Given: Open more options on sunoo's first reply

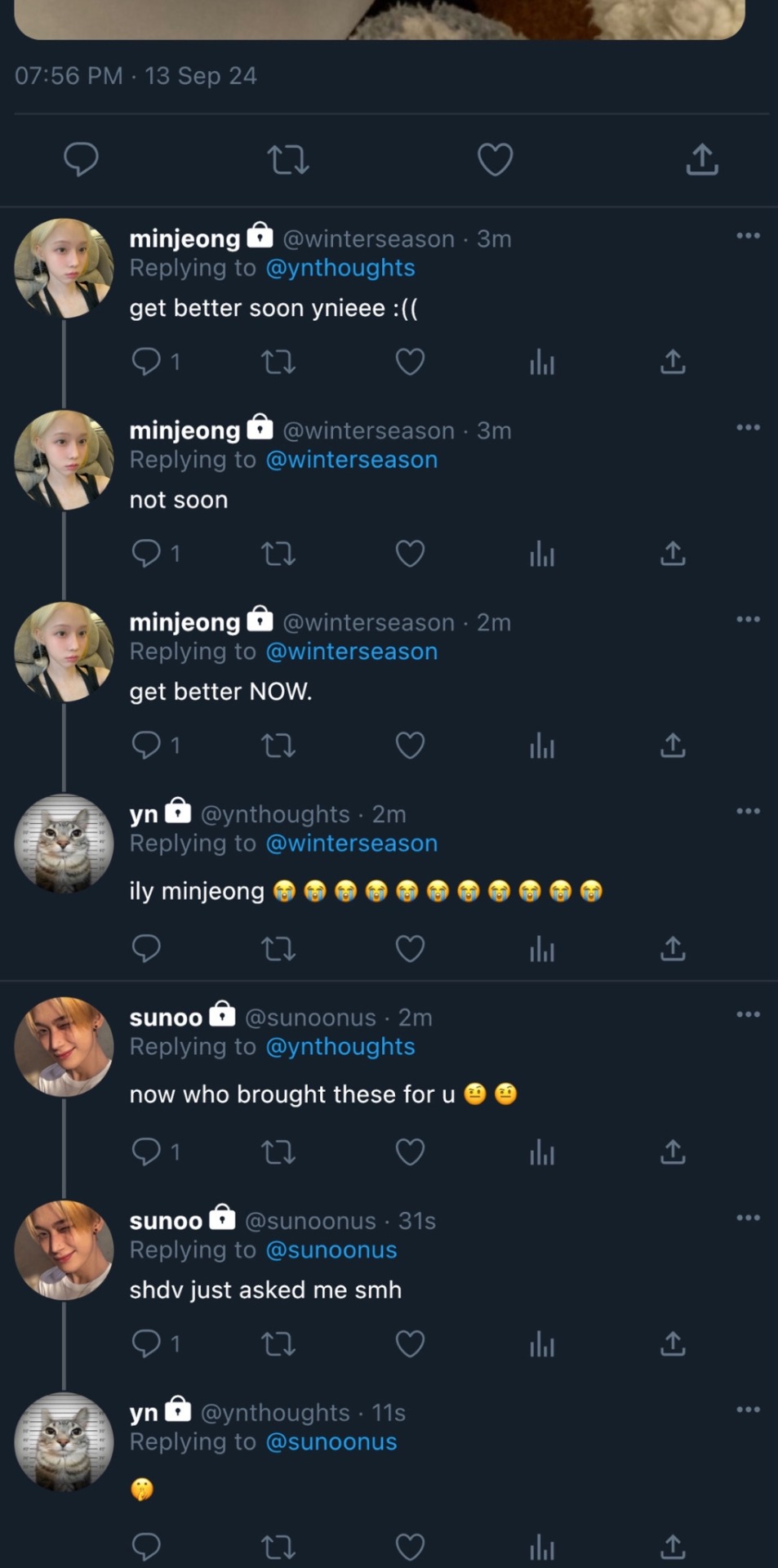Looking at the screenshot, I should pos(748,1014).
